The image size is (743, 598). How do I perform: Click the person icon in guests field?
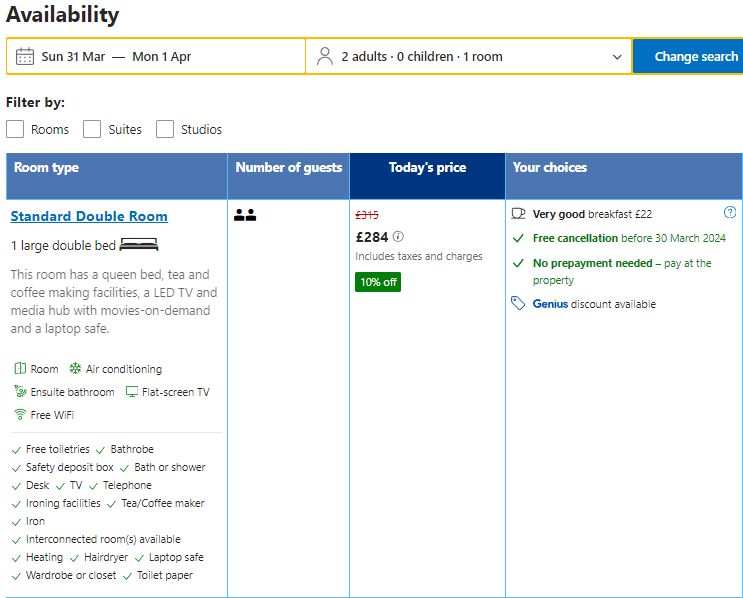coord(325,56)
